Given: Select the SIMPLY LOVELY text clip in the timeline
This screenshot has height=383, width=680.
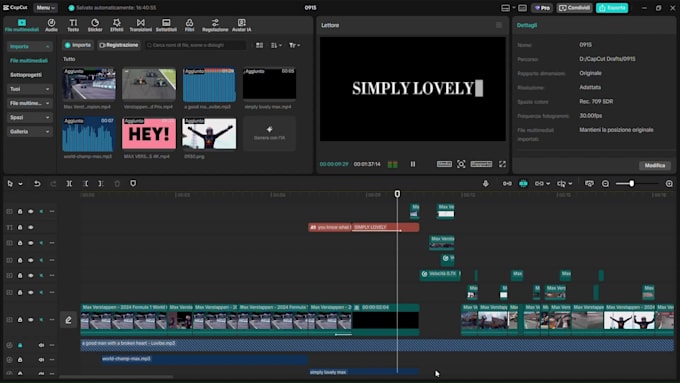Looking at the screenshot, I should (x=385, y=227).
